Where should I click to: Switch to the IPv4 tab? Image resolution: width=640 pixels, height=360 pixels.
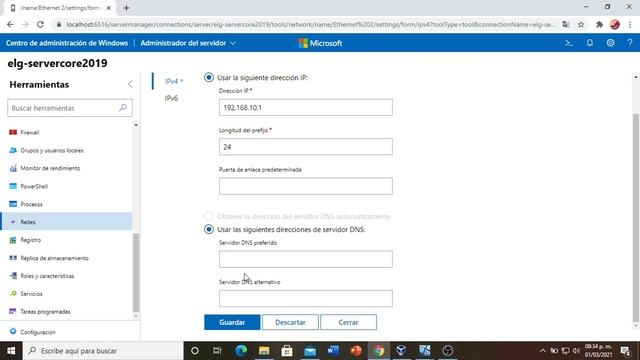click(x=173, y=81)
